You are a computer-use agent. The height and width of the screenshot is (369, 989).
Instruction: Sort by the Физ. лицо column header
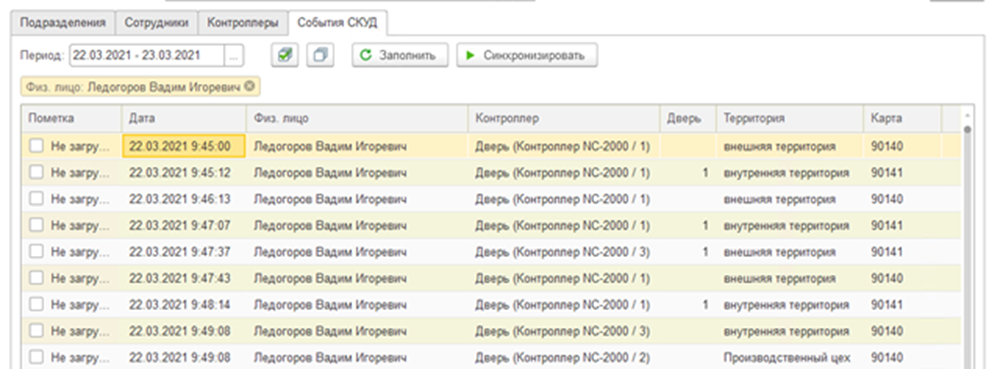click(357, 119)
